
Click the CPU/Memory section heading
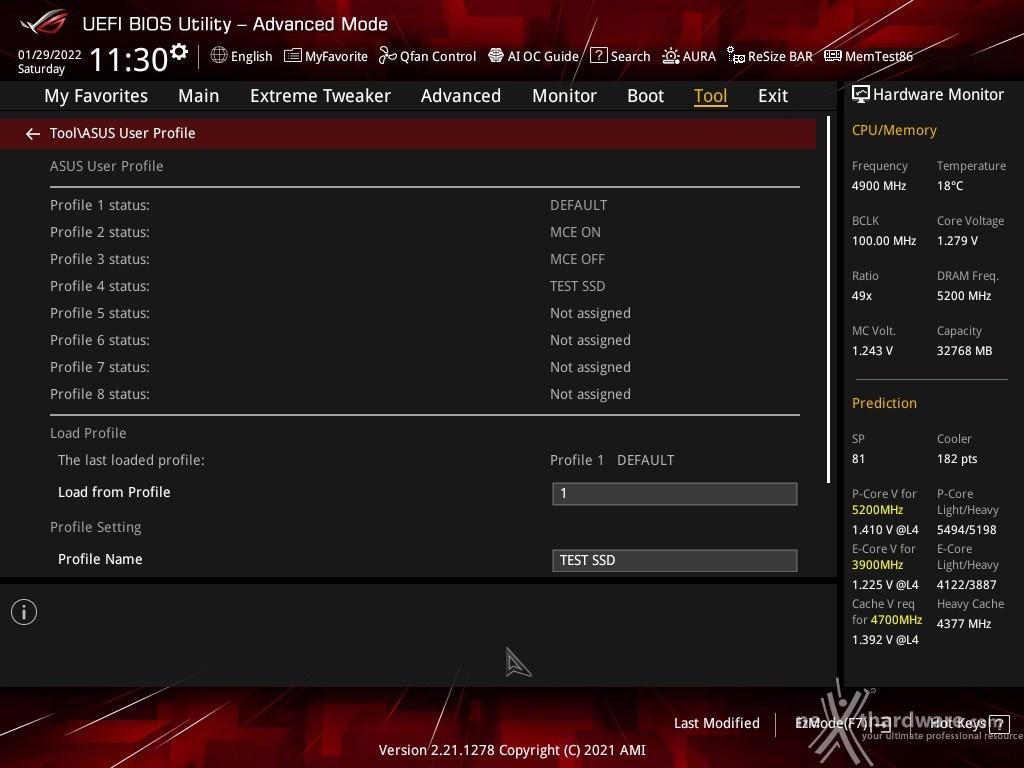coord(893,131)
